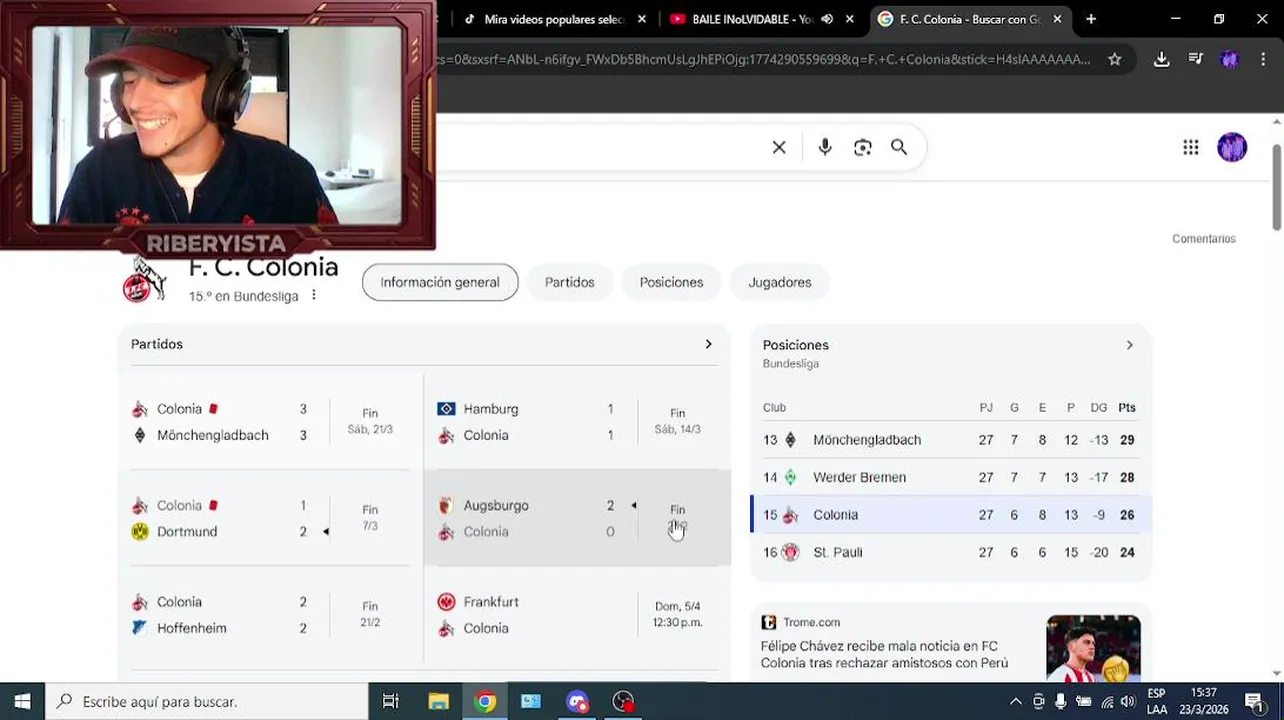Close the F. C. Colonia tab

[x=1057, y=19]
